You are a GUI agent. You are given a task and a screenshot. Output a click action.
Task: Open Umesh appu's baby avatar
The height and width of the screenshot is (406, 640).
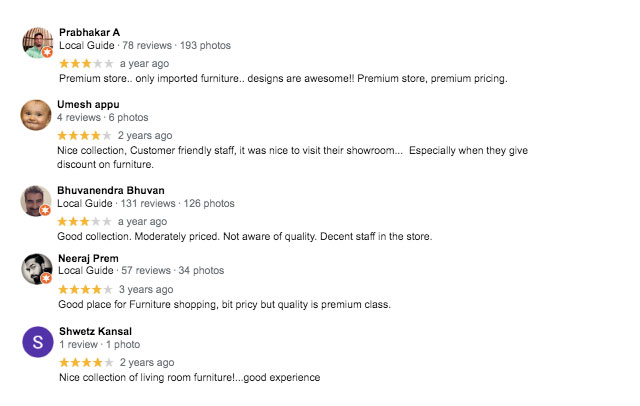pos(36,115)
